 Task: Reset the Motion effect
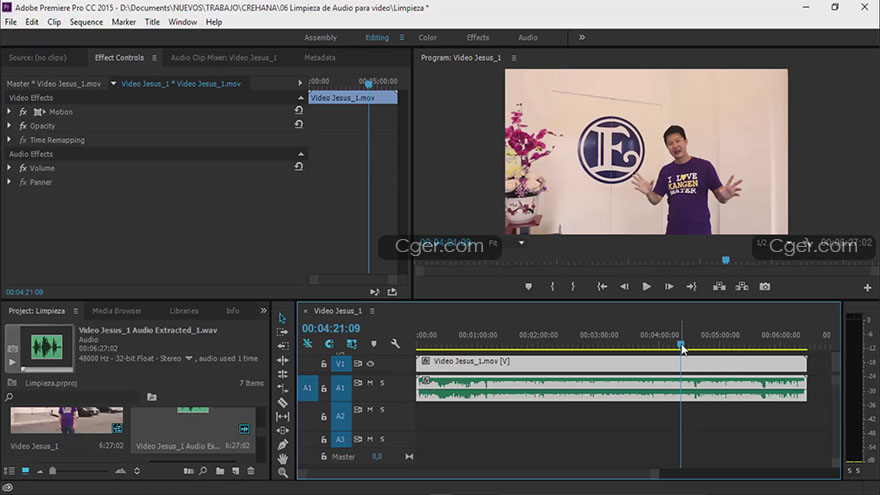(x=299, y=111)
